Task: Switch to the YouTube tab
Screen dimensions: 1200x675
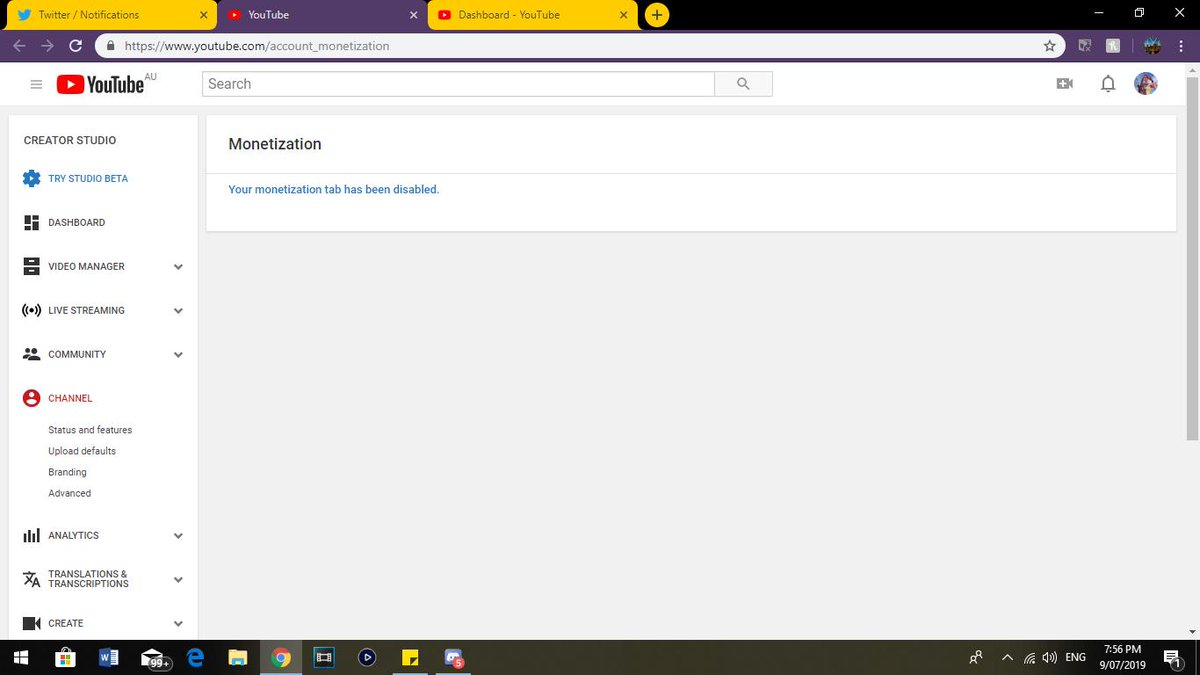Action: pyautogui.click(x=320, y=15)
